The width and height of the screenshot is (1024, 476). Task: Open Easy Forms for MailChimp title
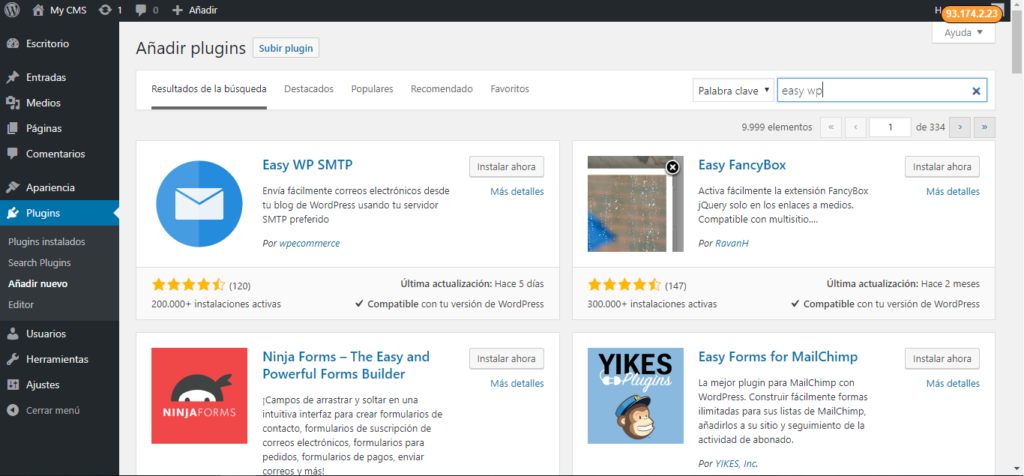coord(778,357)
